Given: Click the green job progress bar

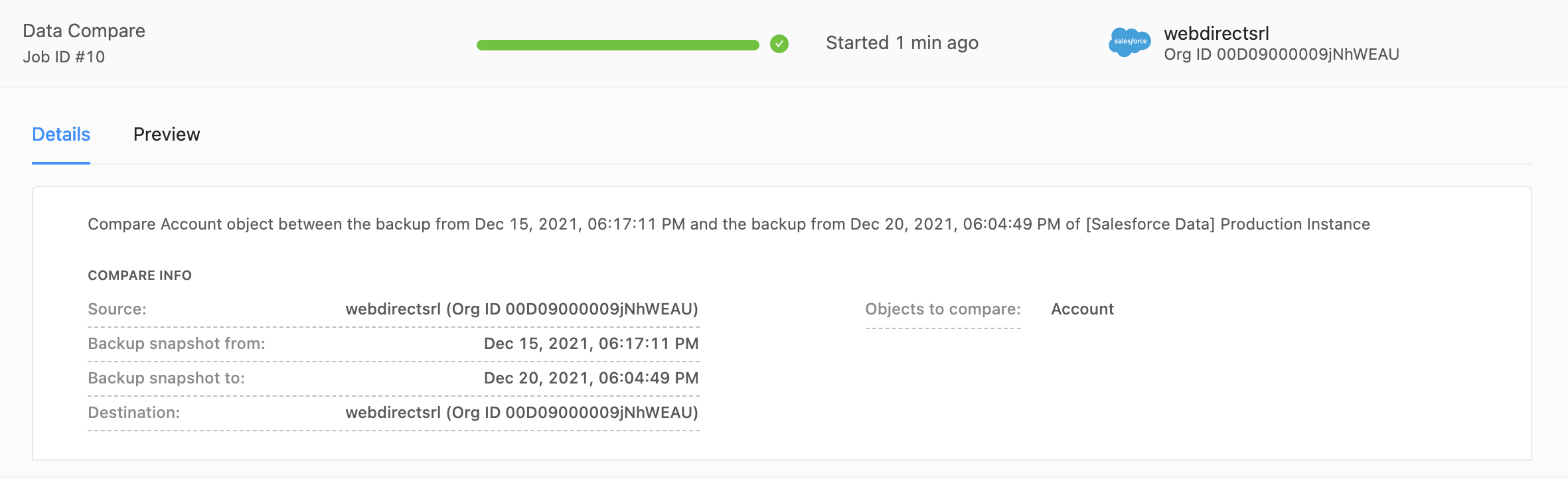Looking at the screenshot, I should [x=617, y=45].
